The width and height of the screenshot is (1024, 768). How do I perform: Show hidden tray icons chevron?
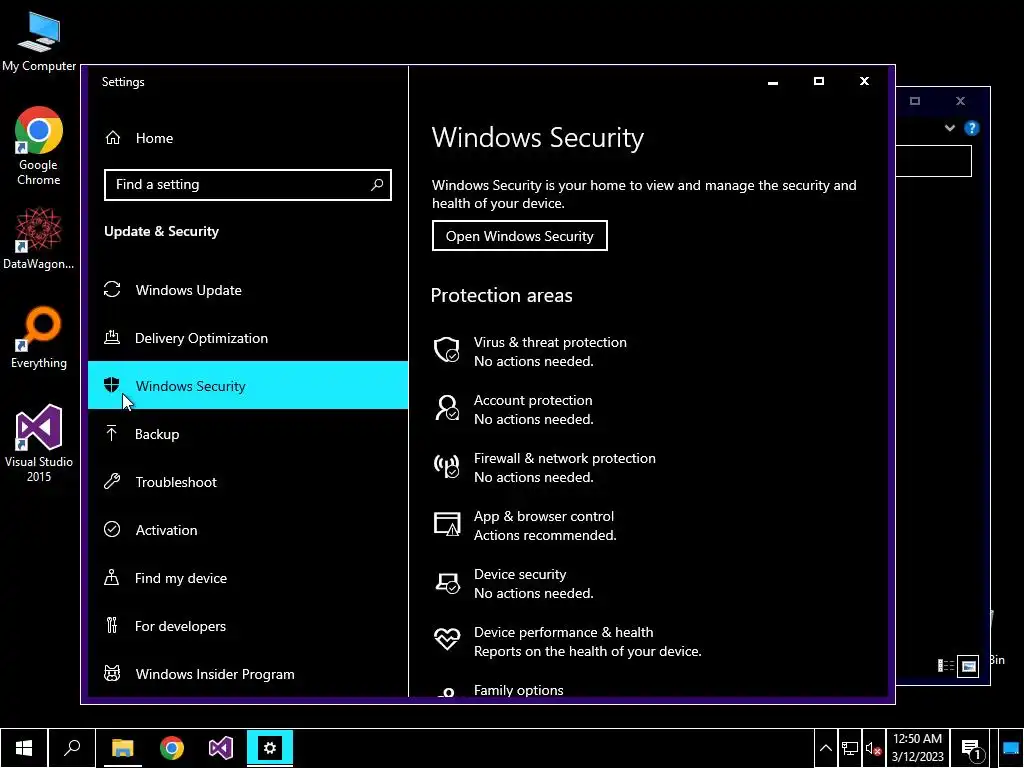pos(825,748)
